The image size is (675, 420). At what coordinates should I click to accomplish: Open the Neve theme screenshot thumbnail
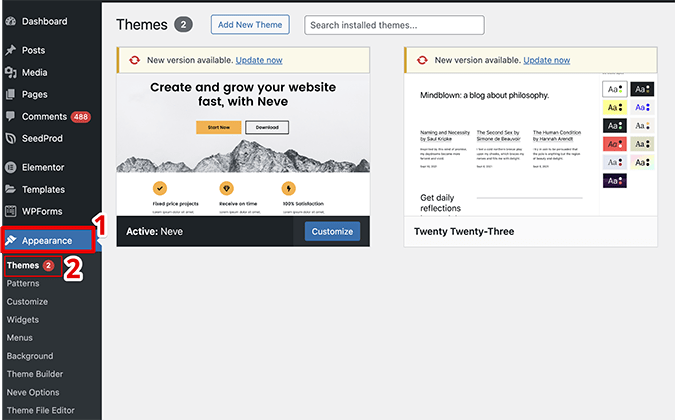243,145
